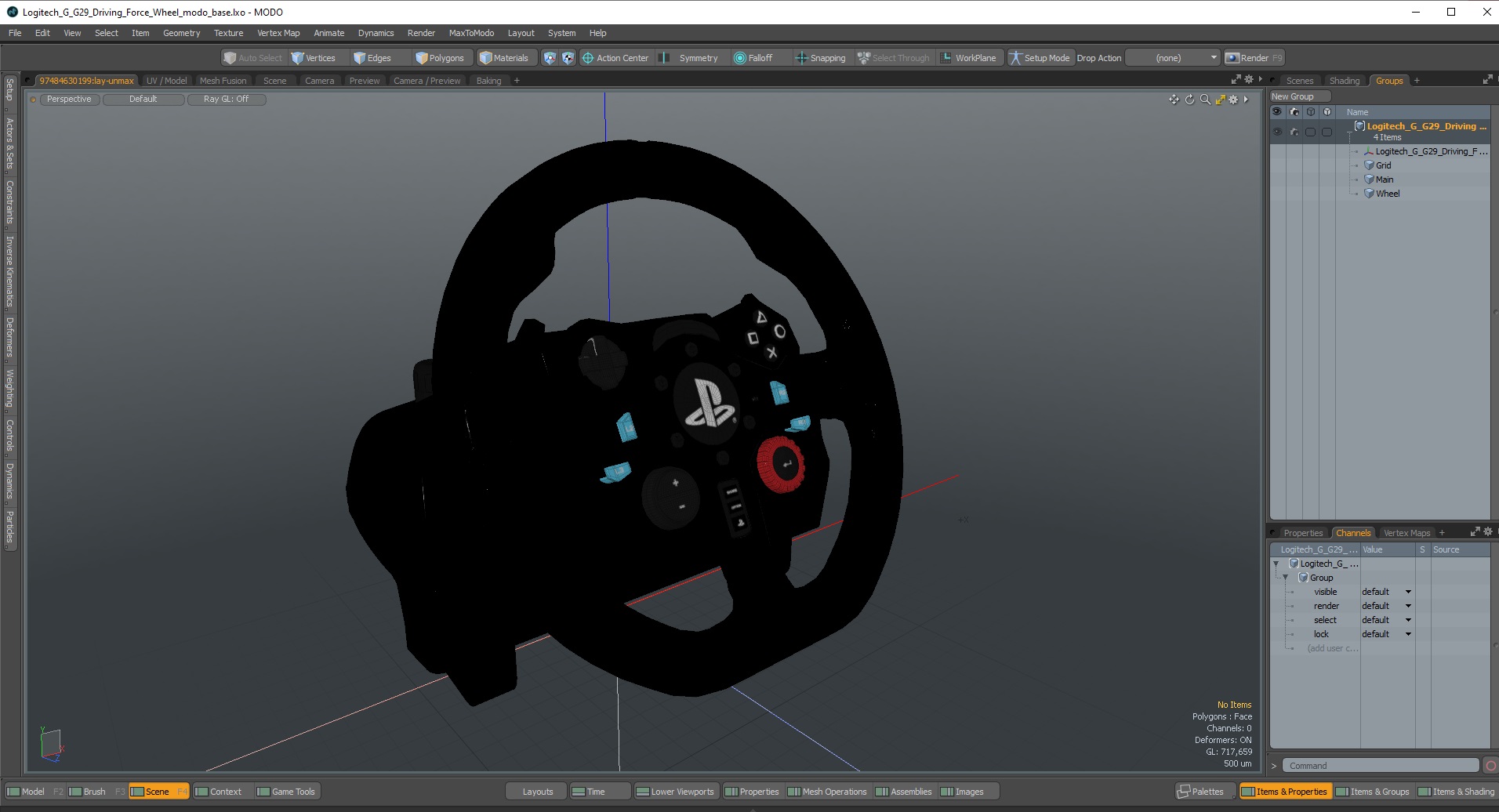Open viewport settings gear icon
The width and height of the screenshot is (1499, 812).
pos(1233,100)
